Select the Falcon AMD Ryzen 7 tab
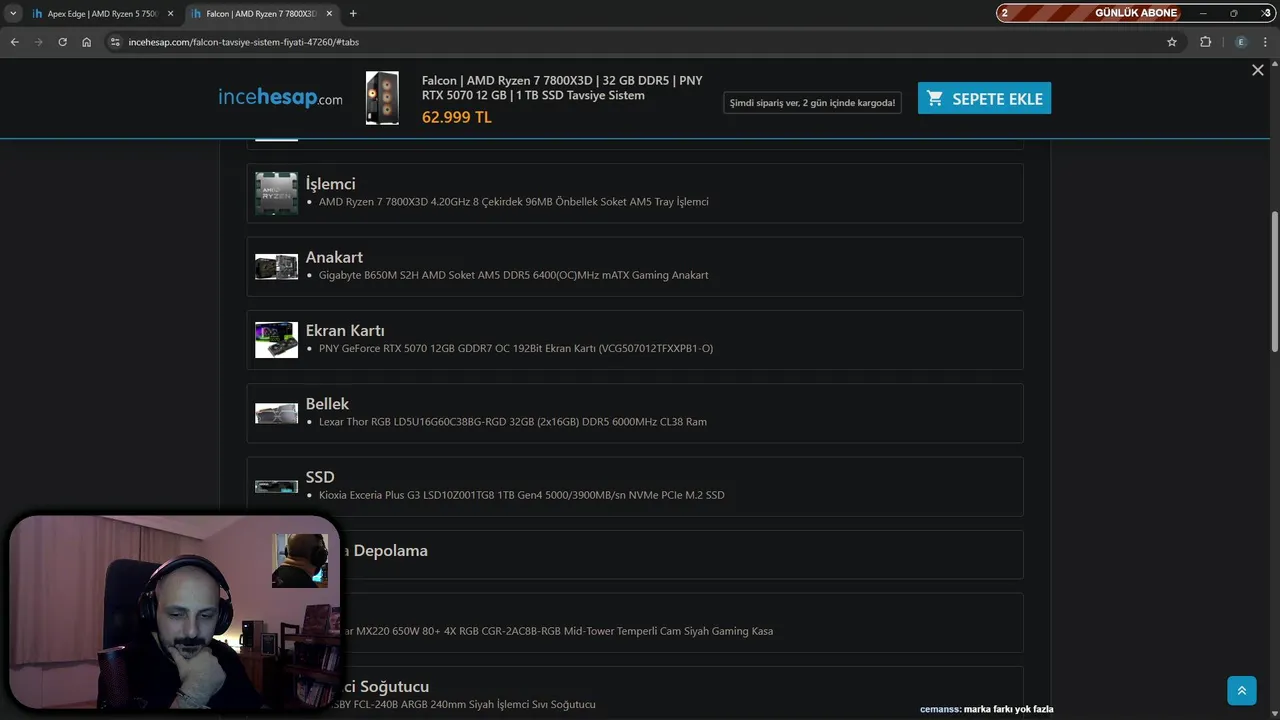Screen dimensions: 1280x720 click(261, 14)
